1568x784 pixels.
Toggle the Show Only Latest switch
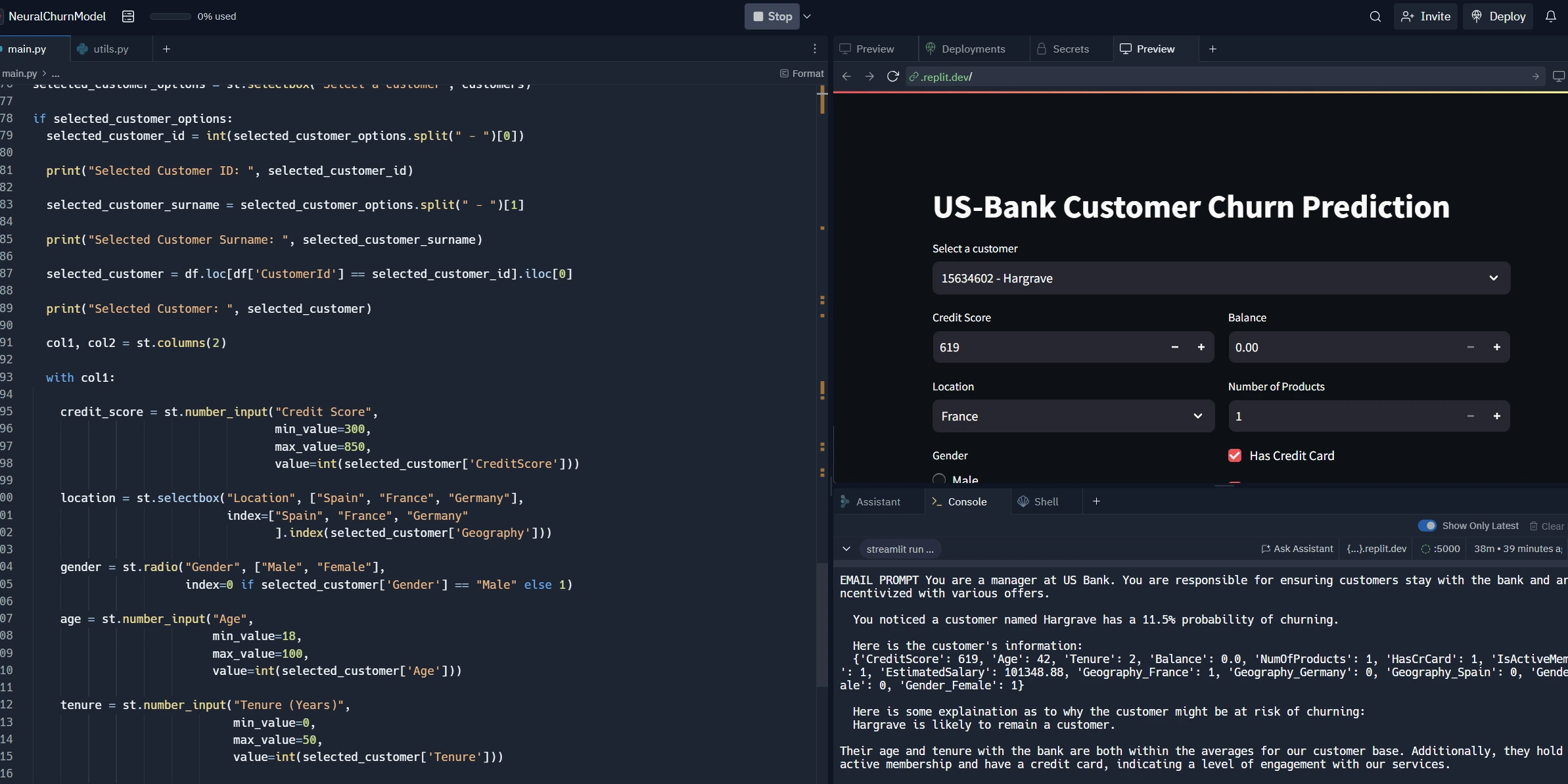1427,526
